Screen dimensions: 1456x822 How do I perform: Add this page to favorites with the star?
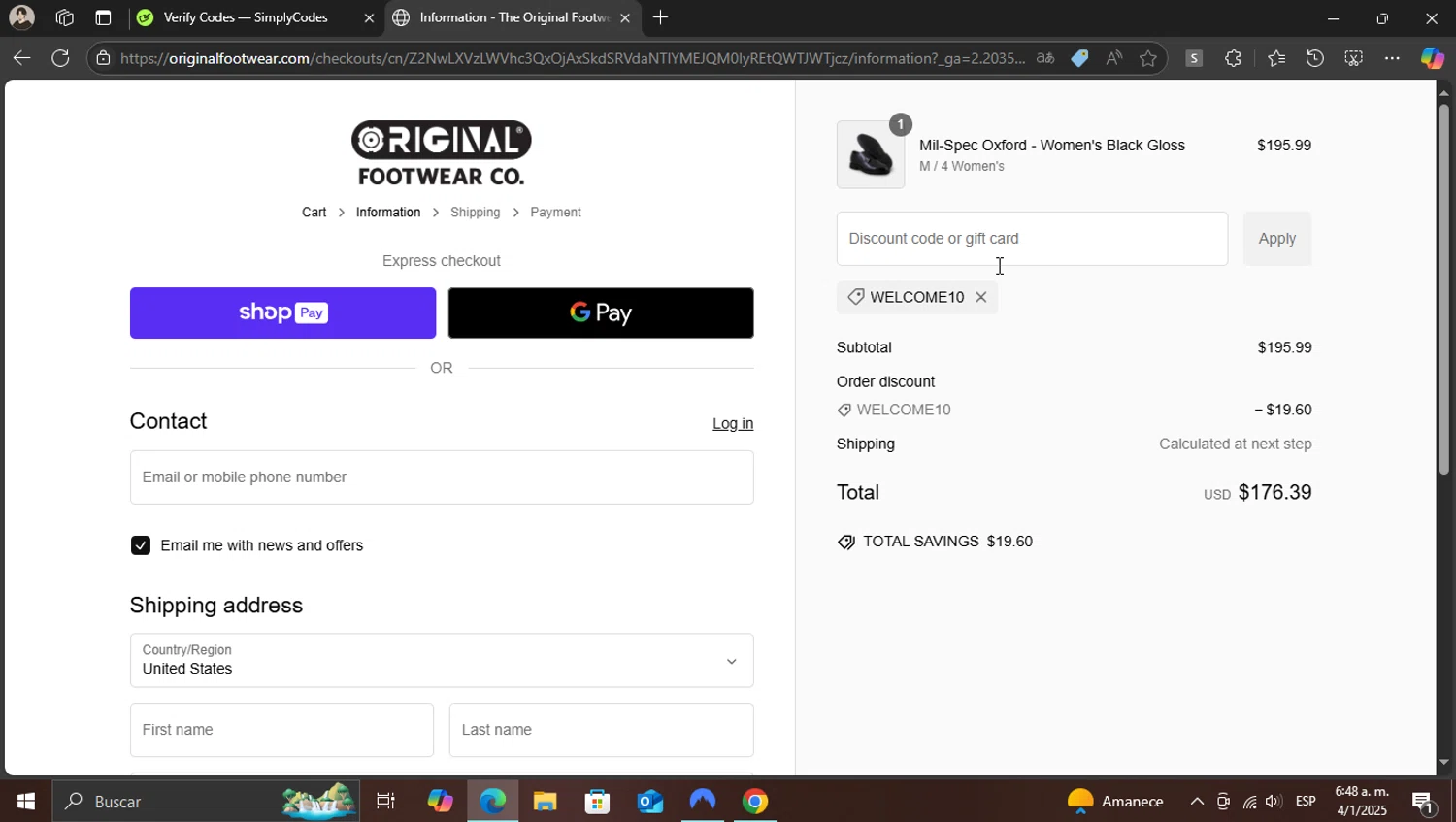click(x=1148, y=58)
